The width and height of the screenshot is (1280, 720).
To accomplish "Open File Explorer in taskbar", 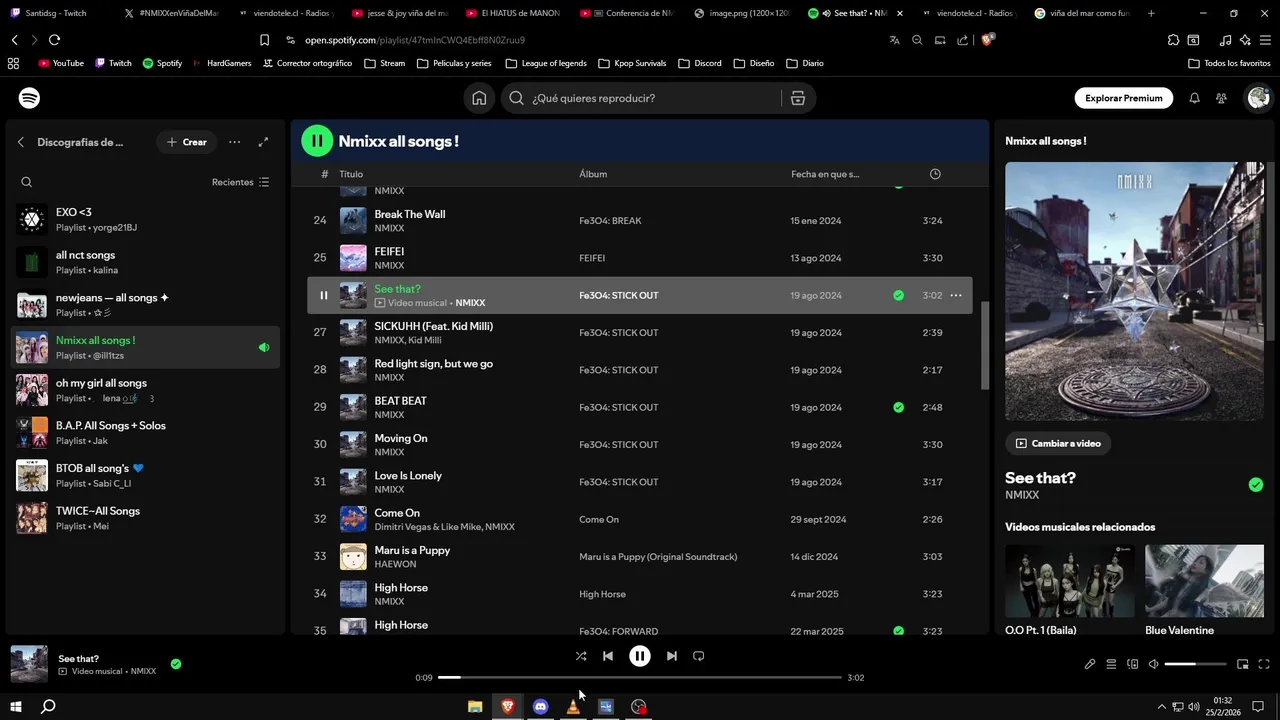I will [x=475, y=706].
